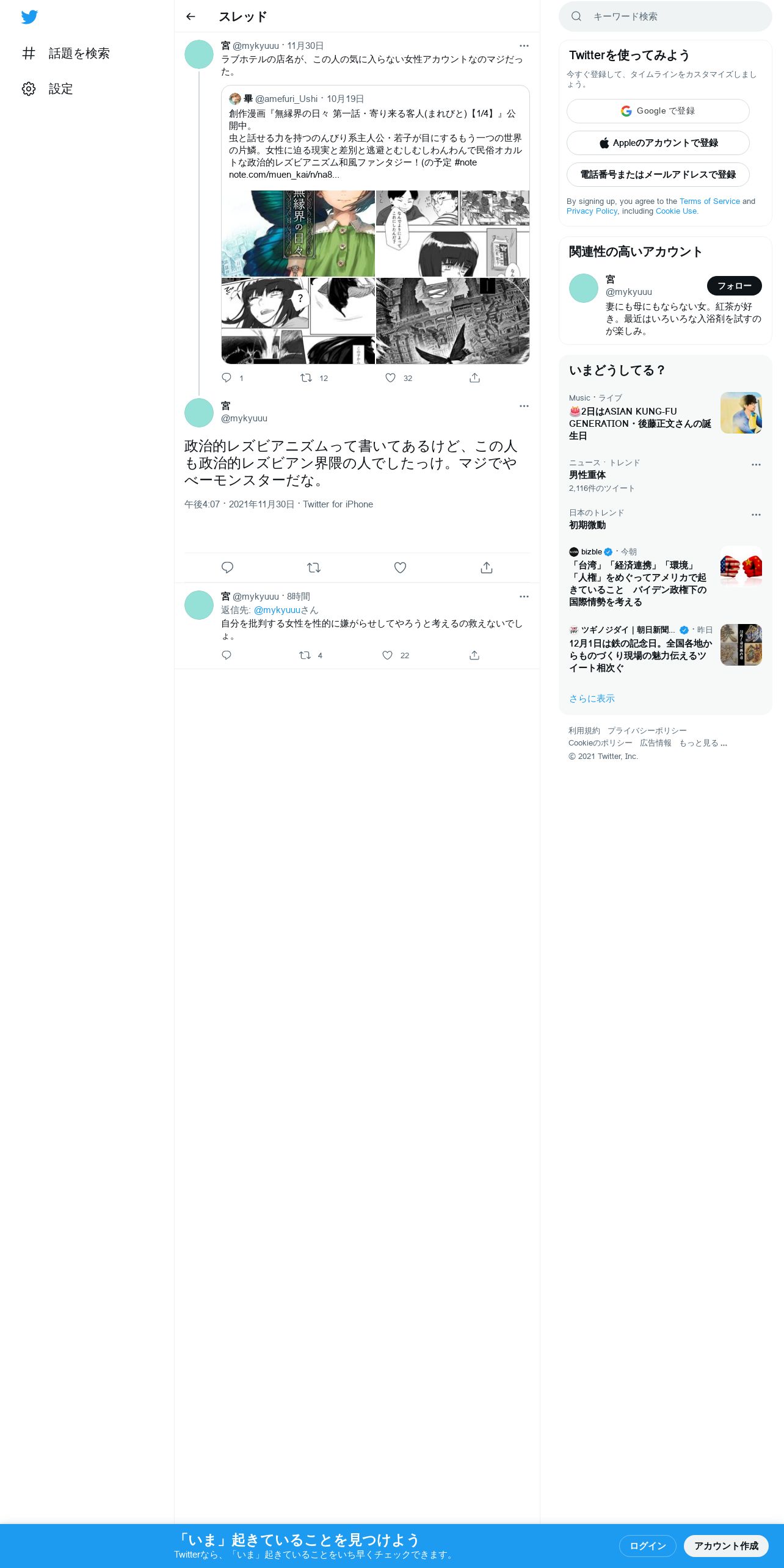Open the more options menu on the first tweet
Image resolution: width=784 pixels, height=1568 pixels.
pos(524,46)
